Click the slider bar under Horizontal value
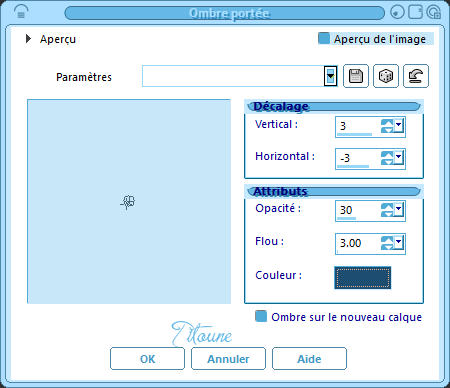450x388 pixels. (x=353, y=166)
